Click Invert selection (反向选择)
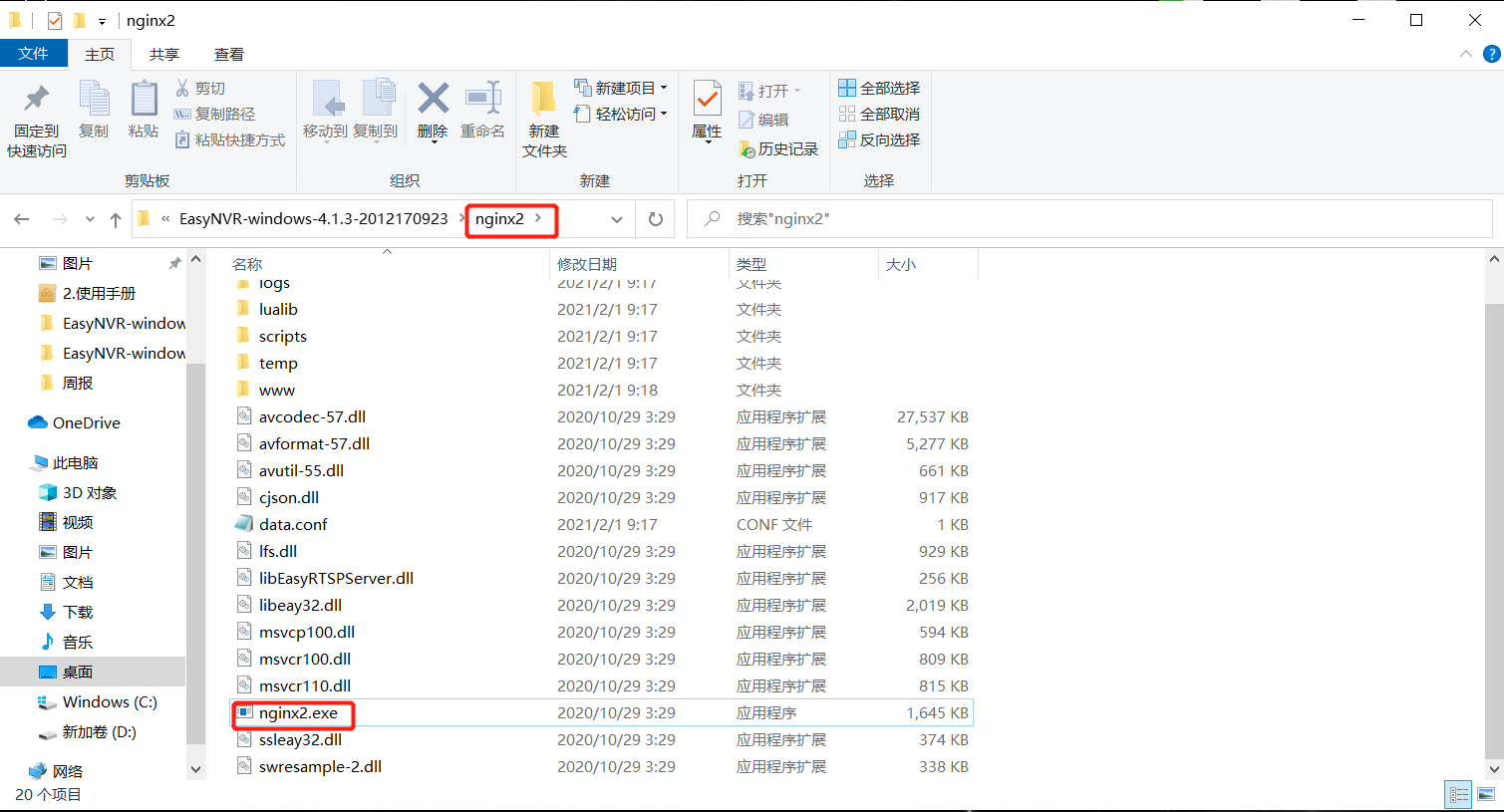 [879, 139]
